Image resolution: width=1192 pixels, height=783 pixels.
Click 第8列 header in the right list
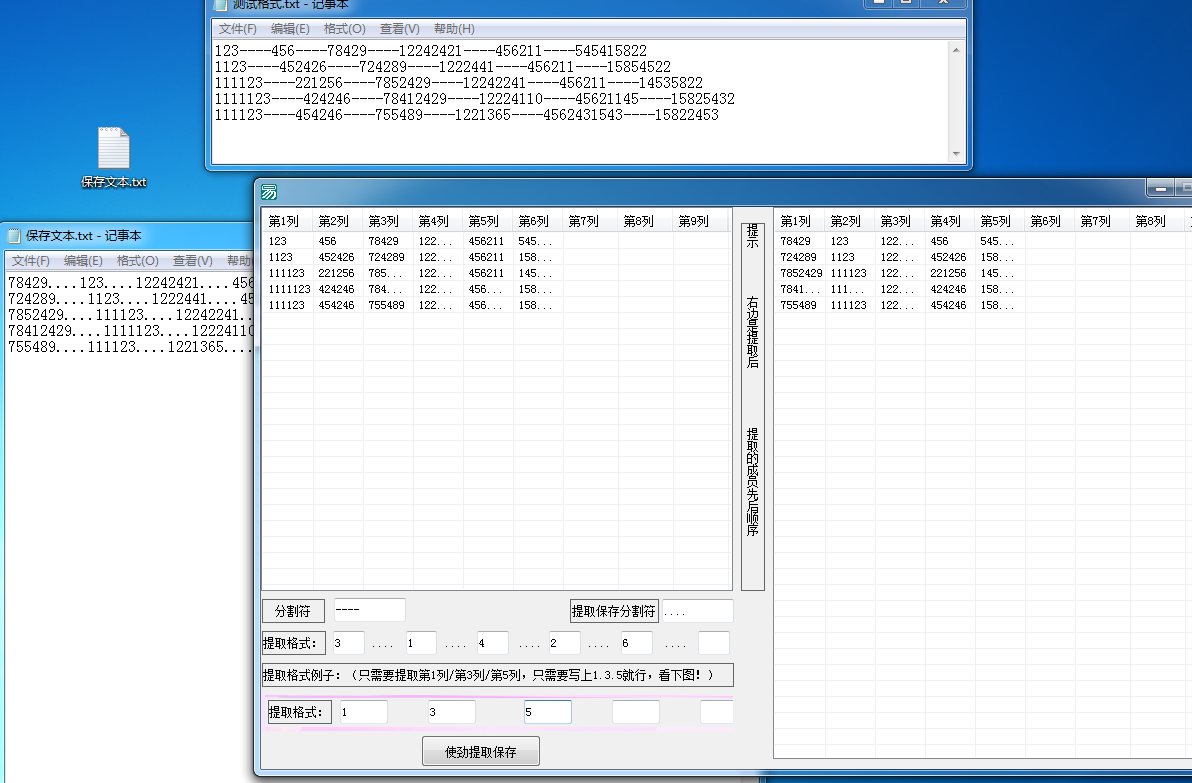coord(1157,221)
